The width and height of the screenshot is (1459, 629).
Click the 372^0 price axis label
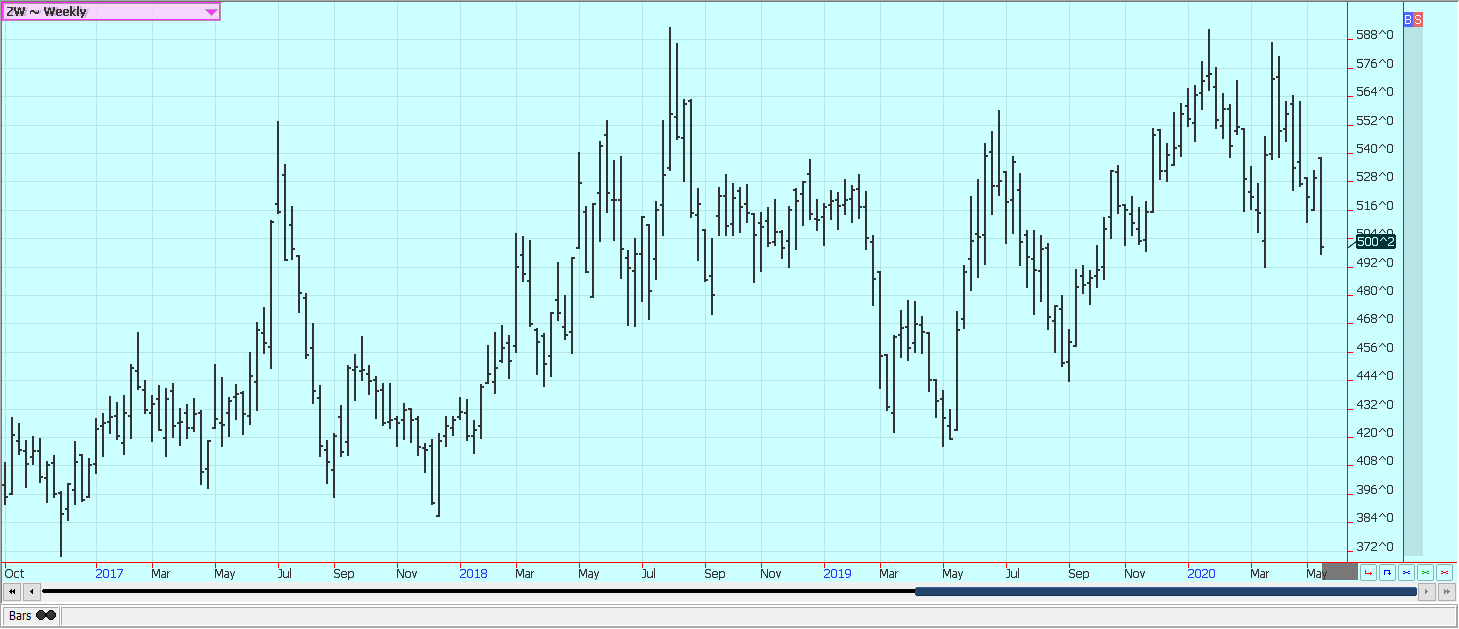click(x=1375, y=547)
